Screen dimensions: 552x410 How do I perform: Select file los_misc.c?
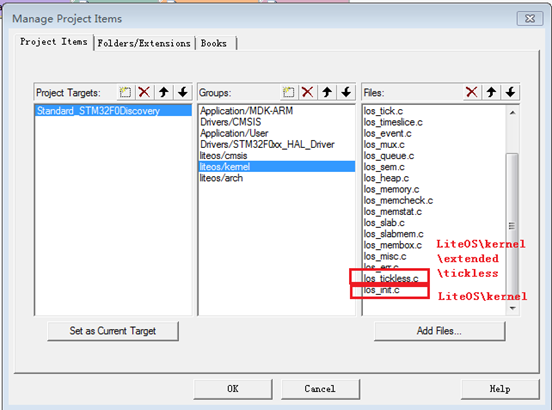[385, 256]
